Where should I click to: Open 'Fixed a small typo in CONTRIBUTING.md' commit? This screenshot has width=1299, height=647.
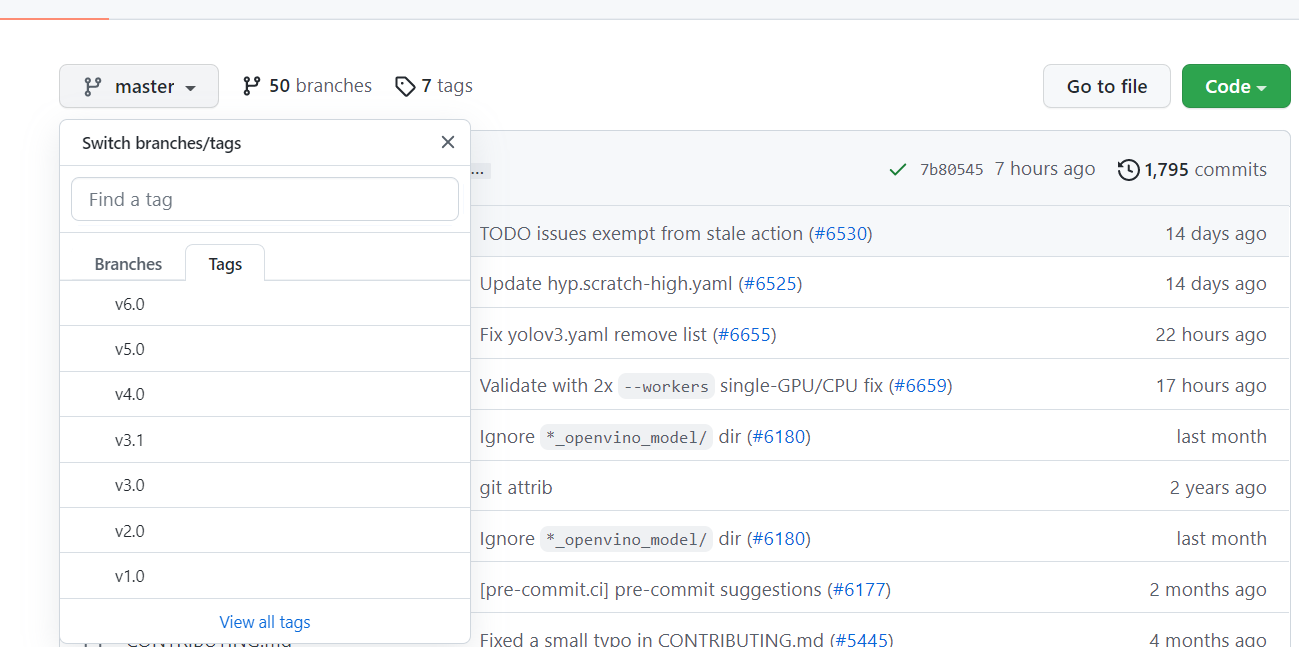tap(652, 640)
